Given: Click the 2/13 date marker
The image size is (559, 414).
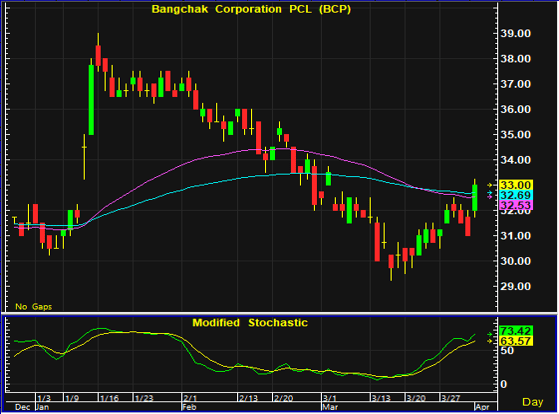Looking at the screenshot, I should [x=248, y=398].
